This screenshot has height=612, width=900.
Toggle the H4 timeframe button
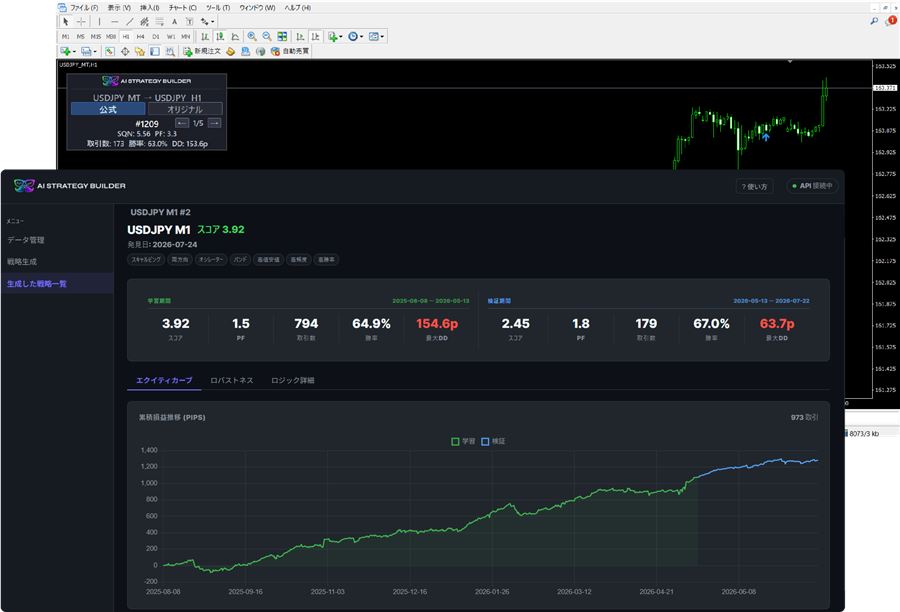coord(141,36)
